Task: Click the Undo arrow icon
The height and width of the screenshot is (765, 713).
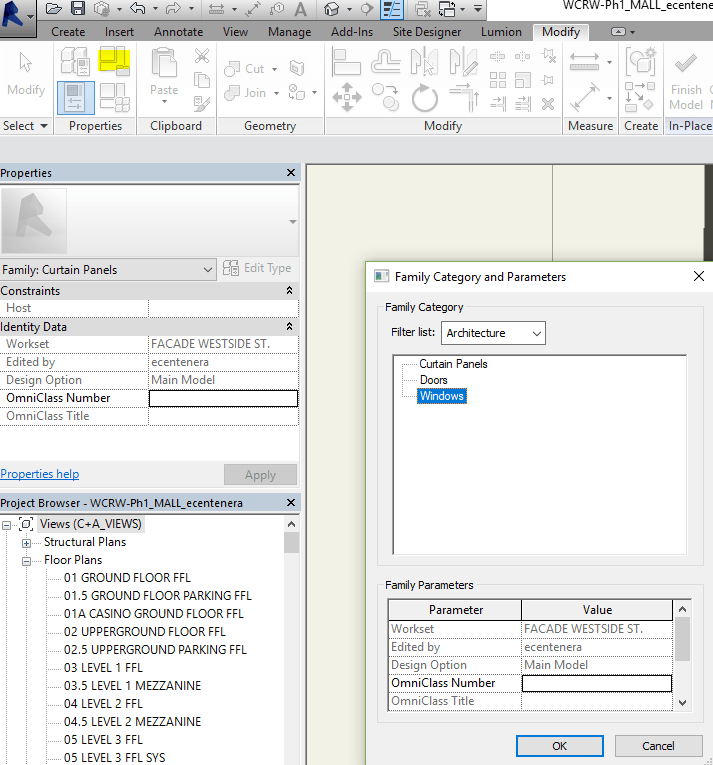Action: coord(138,8)
